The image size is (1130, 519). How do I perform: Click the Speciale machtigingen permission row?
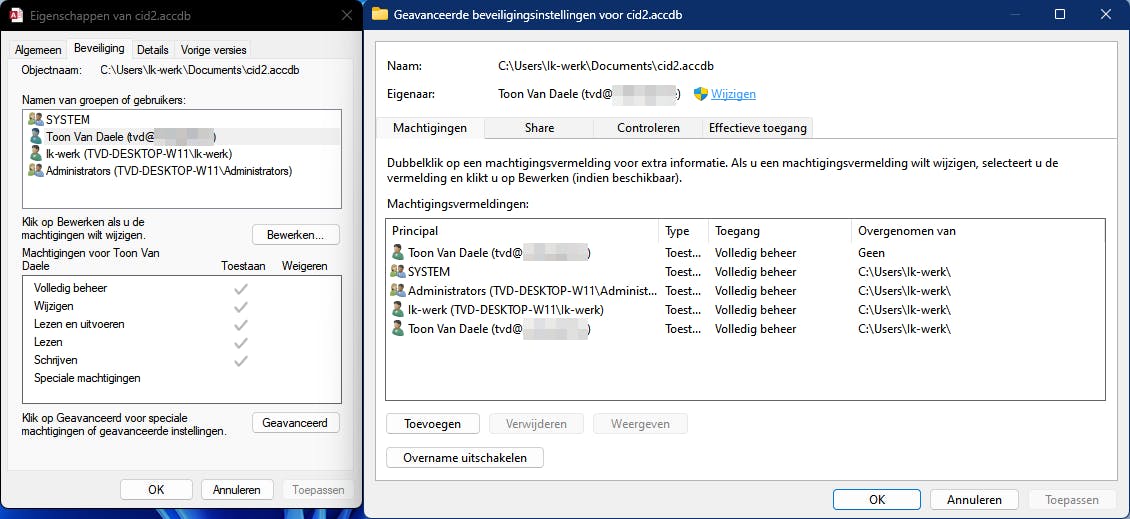[182, 378]
